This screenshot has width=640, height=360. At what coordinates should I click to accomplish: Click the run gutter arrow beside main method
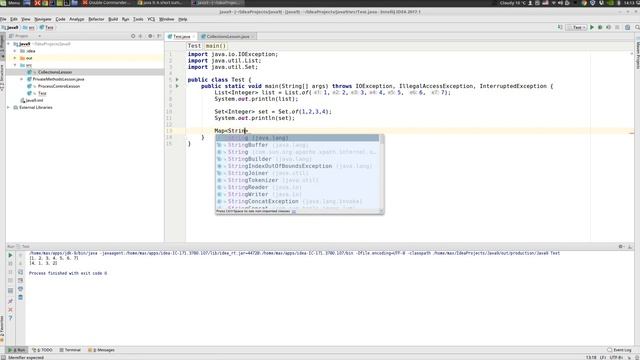point(177,86)
